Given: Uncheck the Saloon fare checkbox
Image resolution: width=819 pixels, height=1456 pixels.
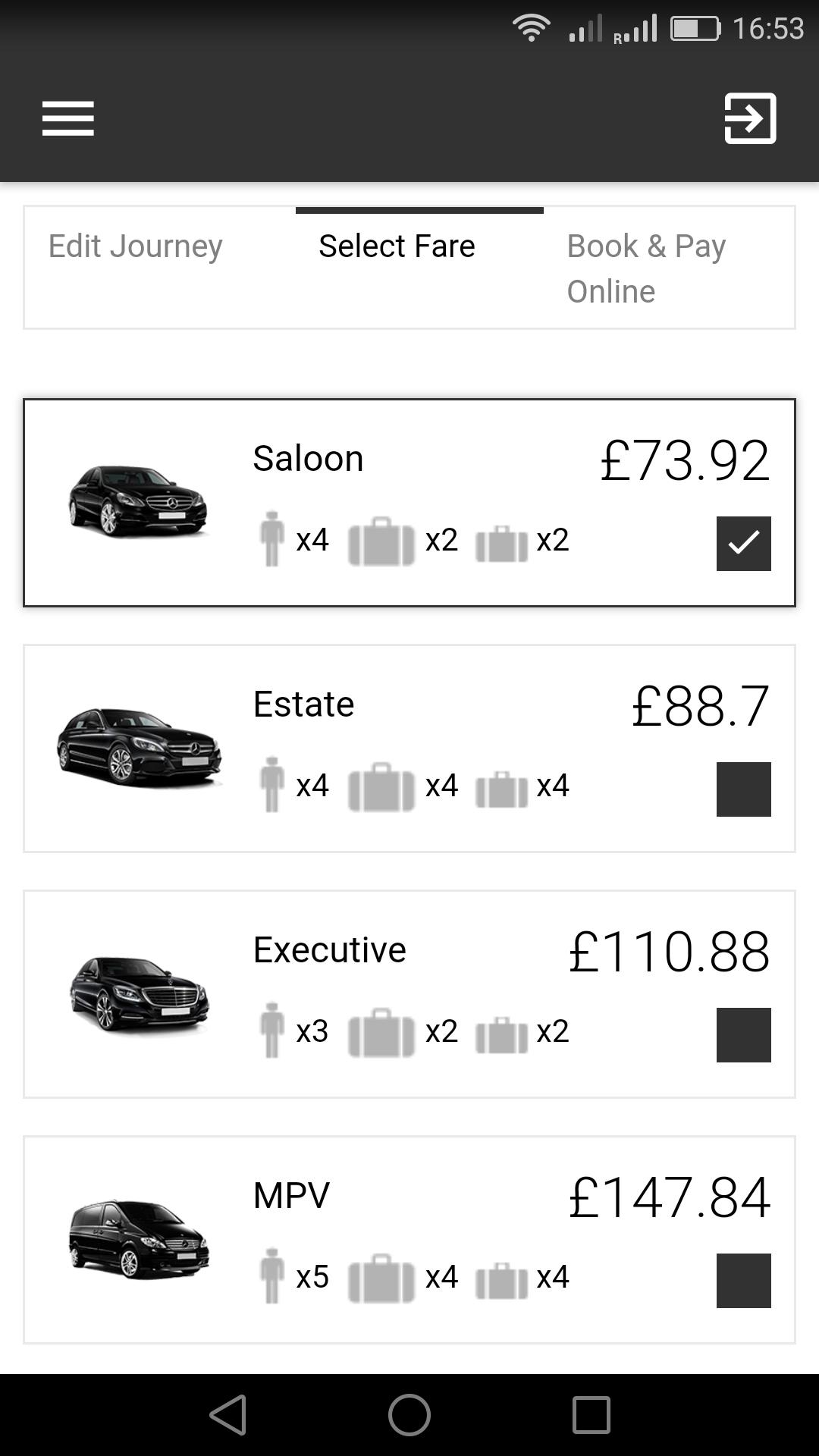Looking at the screenshot, I should click(744, 544).
